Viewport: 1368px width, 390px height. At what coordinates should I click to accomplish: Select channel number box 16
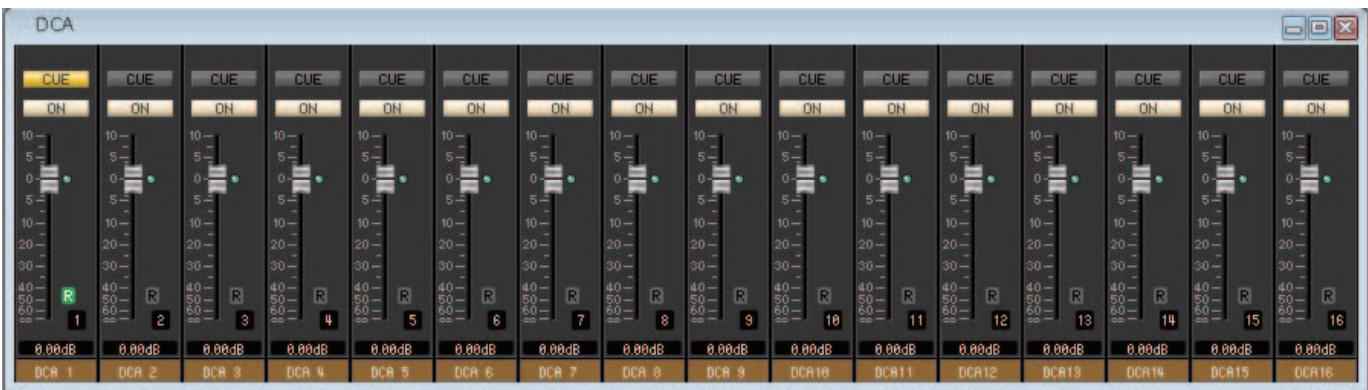[x=1337, y=320]
